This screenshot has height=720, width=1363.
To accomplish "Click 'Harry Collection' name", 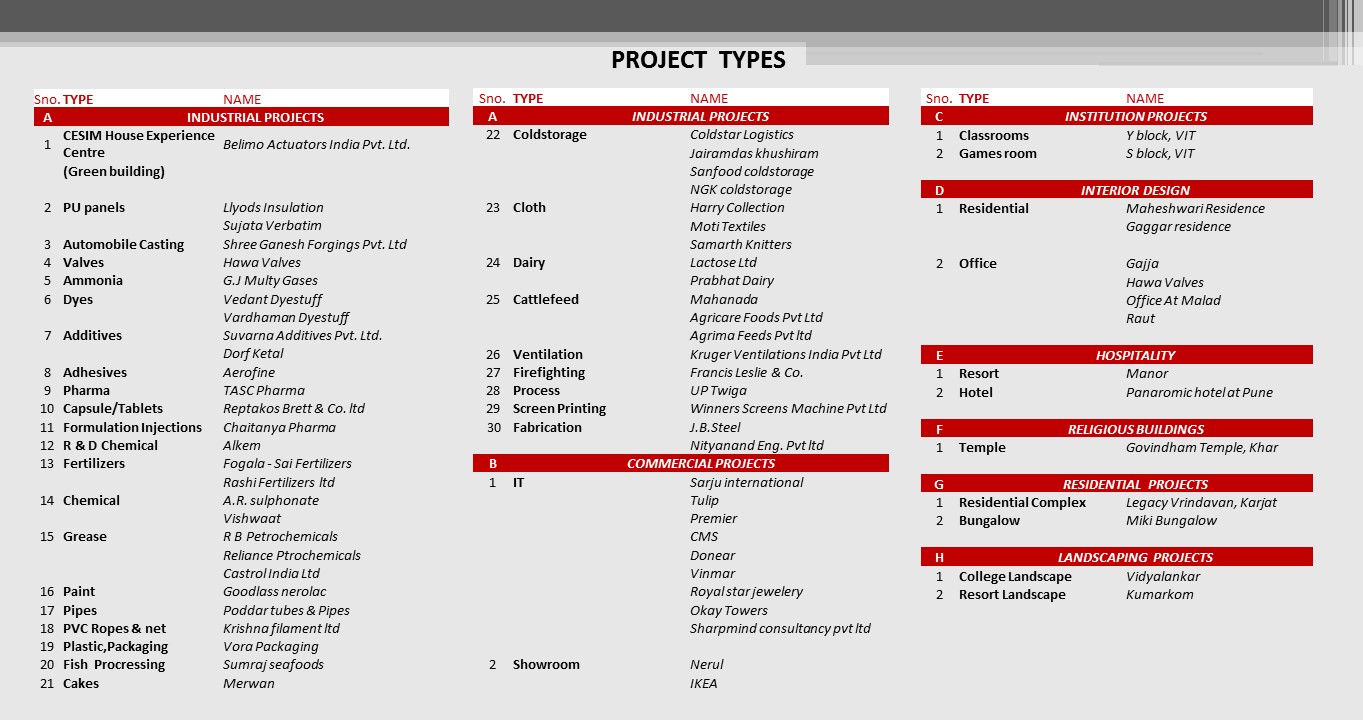I will pyautogui.click(x=737, y=208).
